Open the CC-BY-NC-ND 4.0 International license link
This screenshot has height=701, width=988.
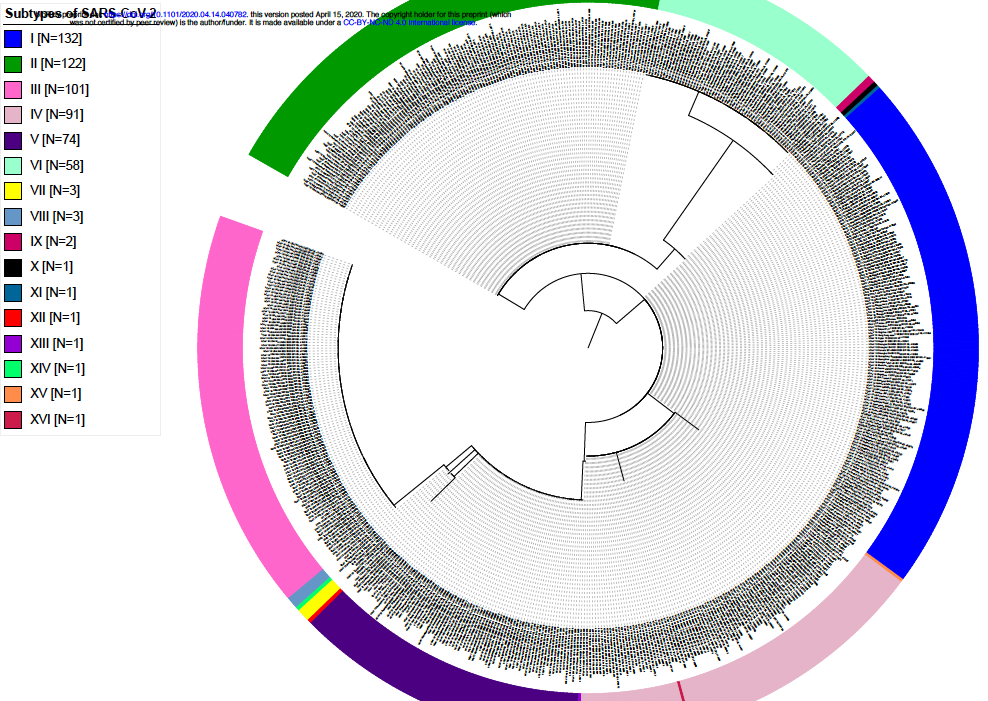[410, 22]
